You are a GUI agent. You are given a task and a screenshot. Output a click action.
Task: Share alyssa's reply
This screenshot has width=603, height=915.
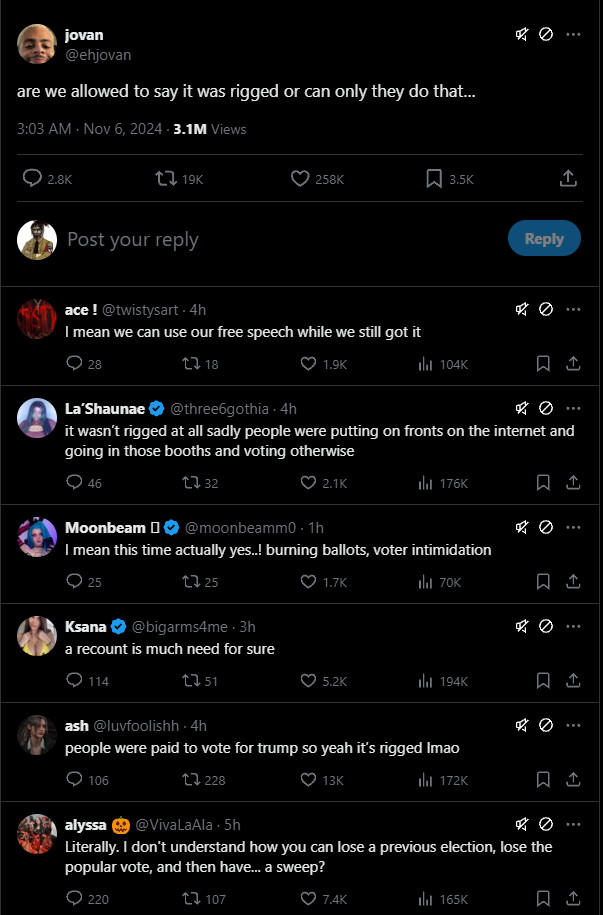[x=573, y=898]
